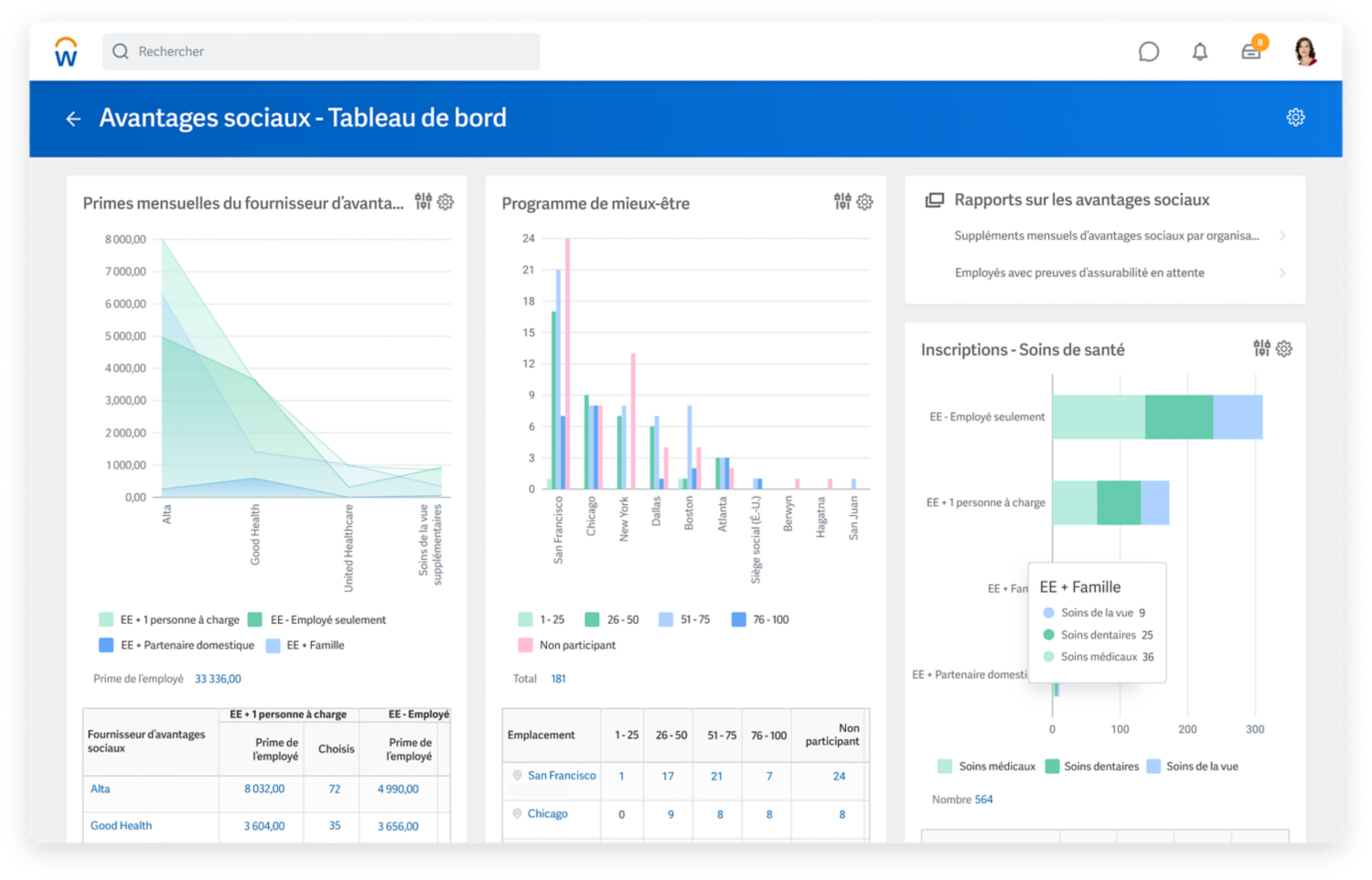1372x880 pixels.
Task: Open the Total 181 value
Action: click(558, 679)
